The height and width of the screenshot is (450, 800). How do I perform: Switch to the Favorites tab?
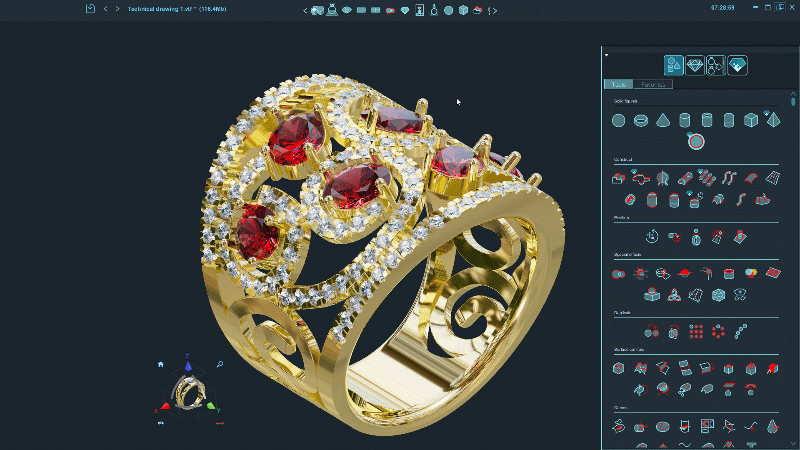654,85
